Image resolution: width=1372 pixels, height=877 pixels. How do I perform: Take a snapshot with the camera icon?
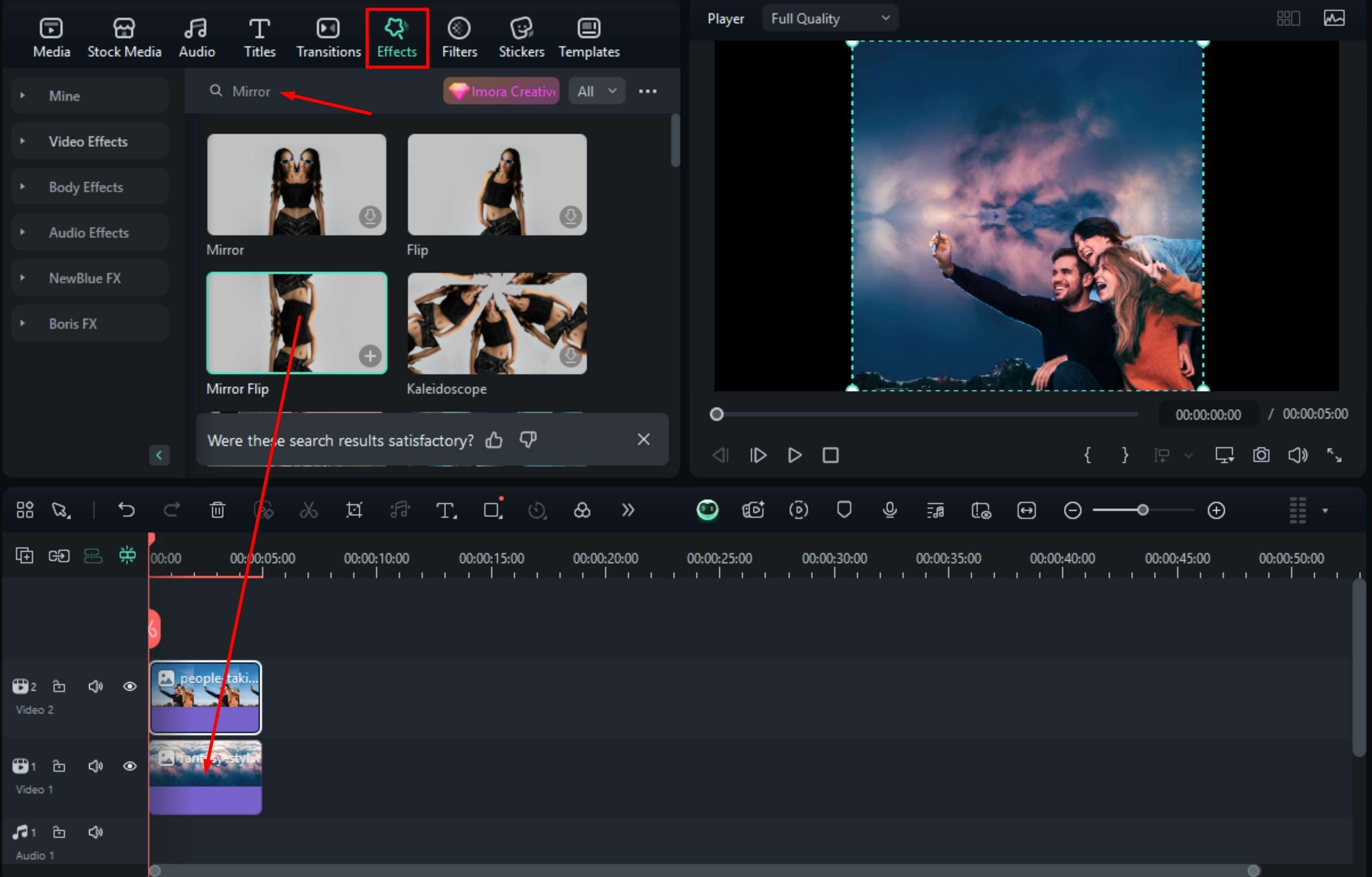(x=1260, y=456)
